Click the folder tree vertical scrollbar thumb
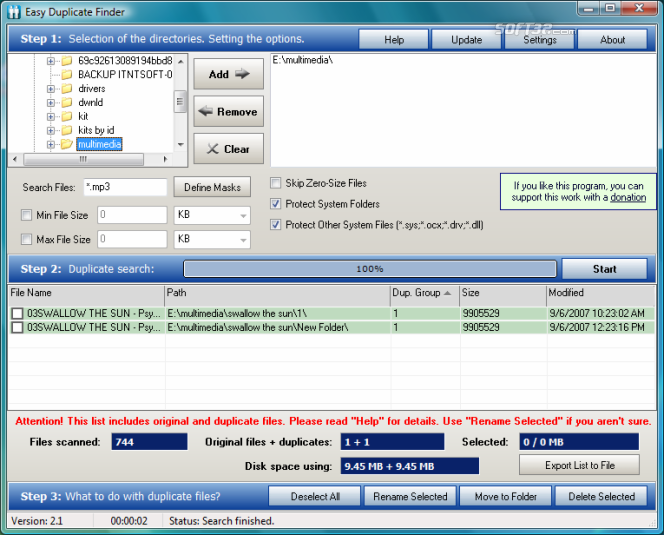The image size is (664, 535). point(180,102)
